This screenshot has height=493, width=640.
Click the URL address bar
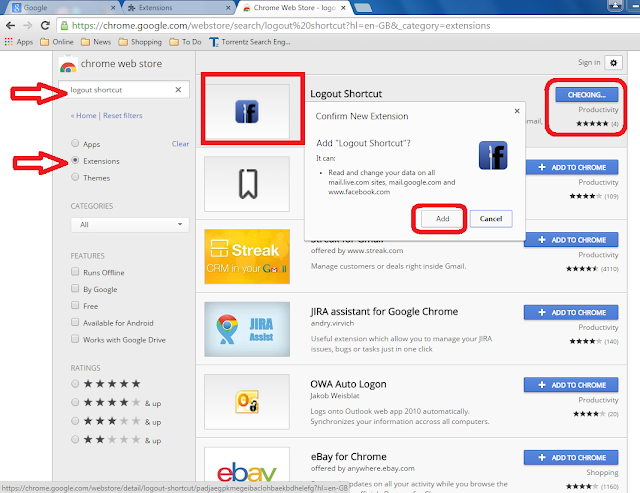pyautogui.click(x=347, y=26)
